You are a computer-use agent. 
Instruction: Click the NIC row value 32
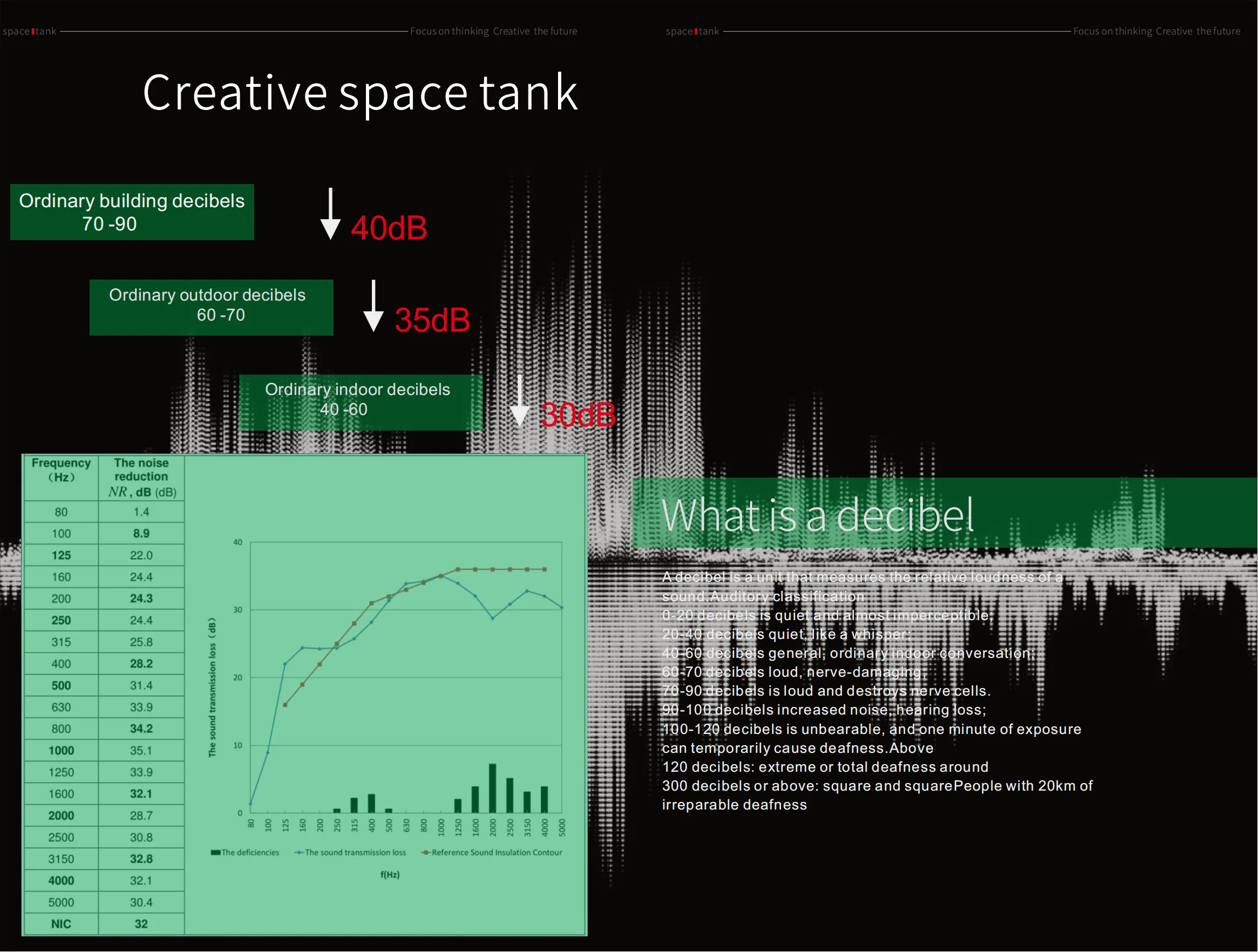pyautogui.click(x=141, y=924)
